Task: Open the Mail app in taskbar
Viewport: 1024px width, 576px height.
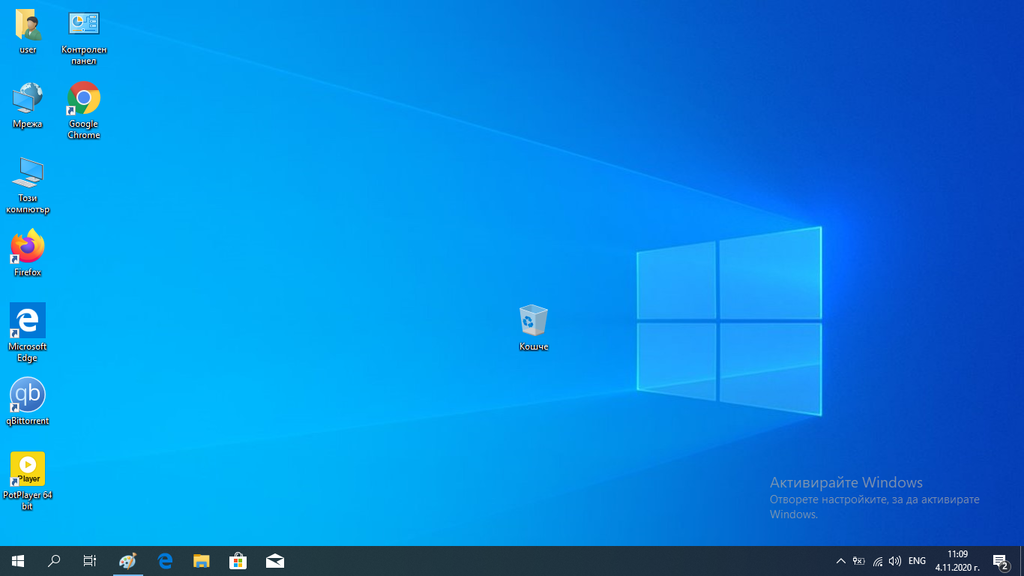Action: [275, 561]
